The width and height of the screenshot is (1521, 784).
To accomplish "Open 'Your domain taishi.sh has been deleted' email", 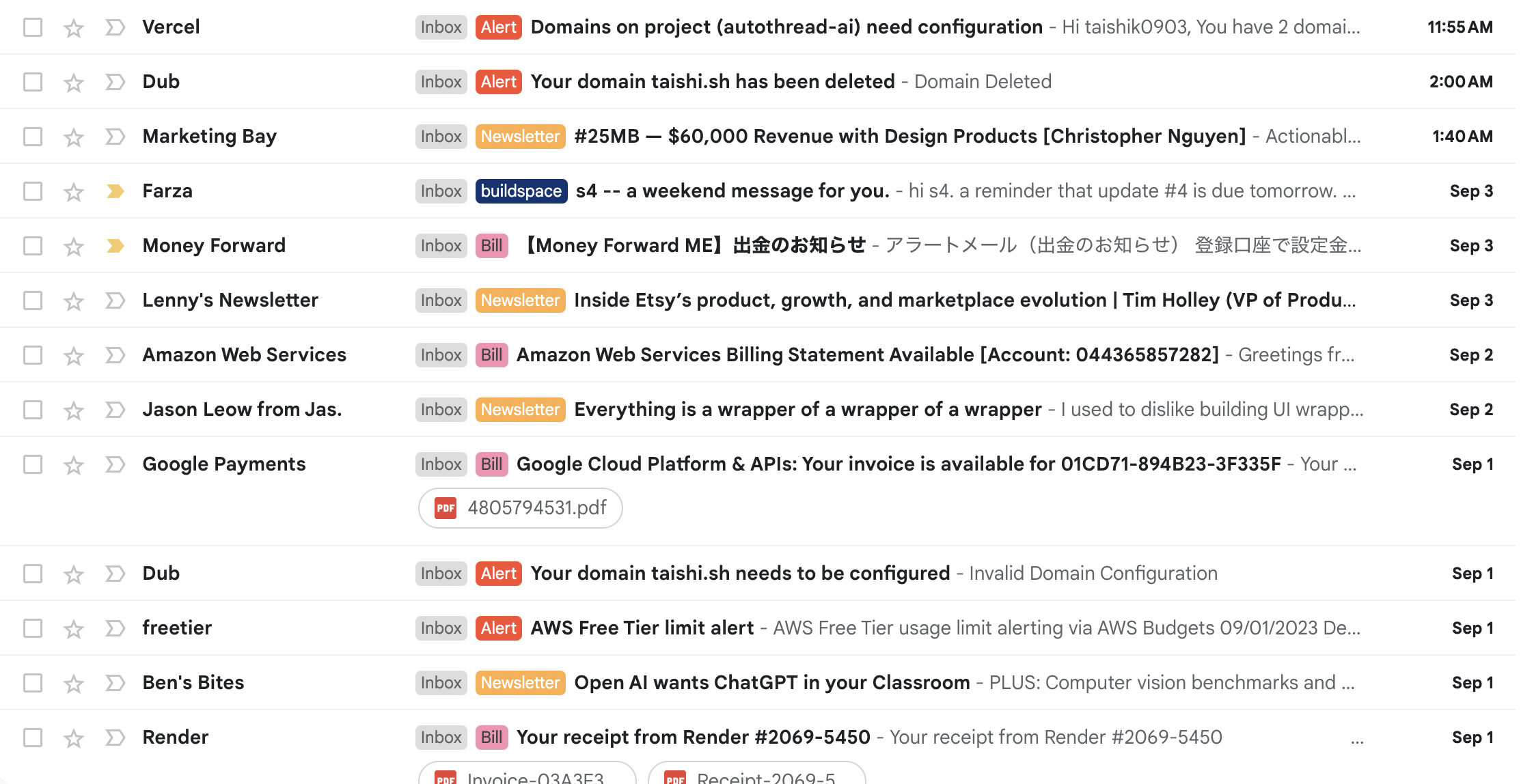I will 713,82.
